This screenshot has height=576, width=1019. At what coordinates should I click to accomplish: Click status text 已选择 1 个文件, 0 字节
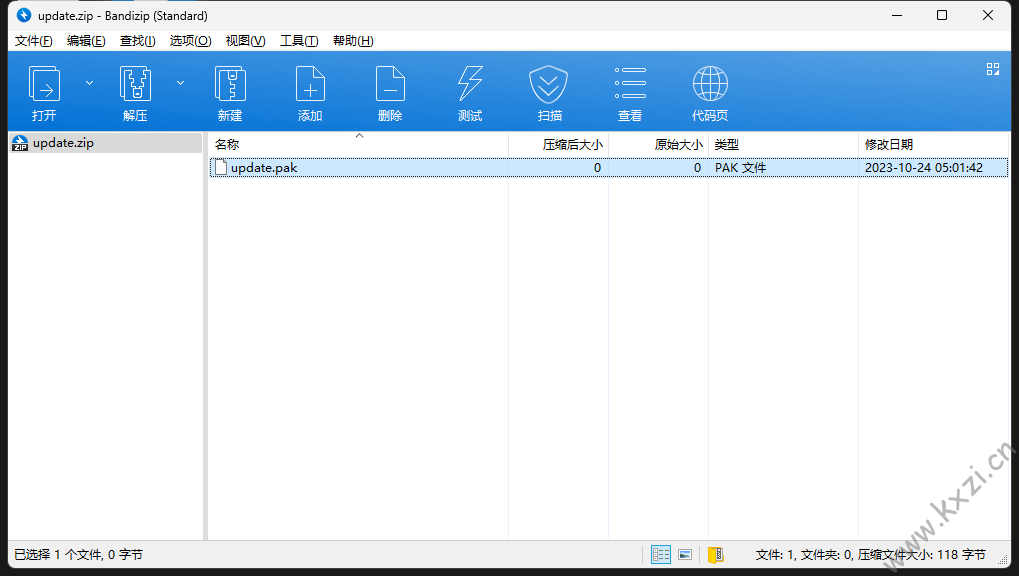tap(79, 555)
